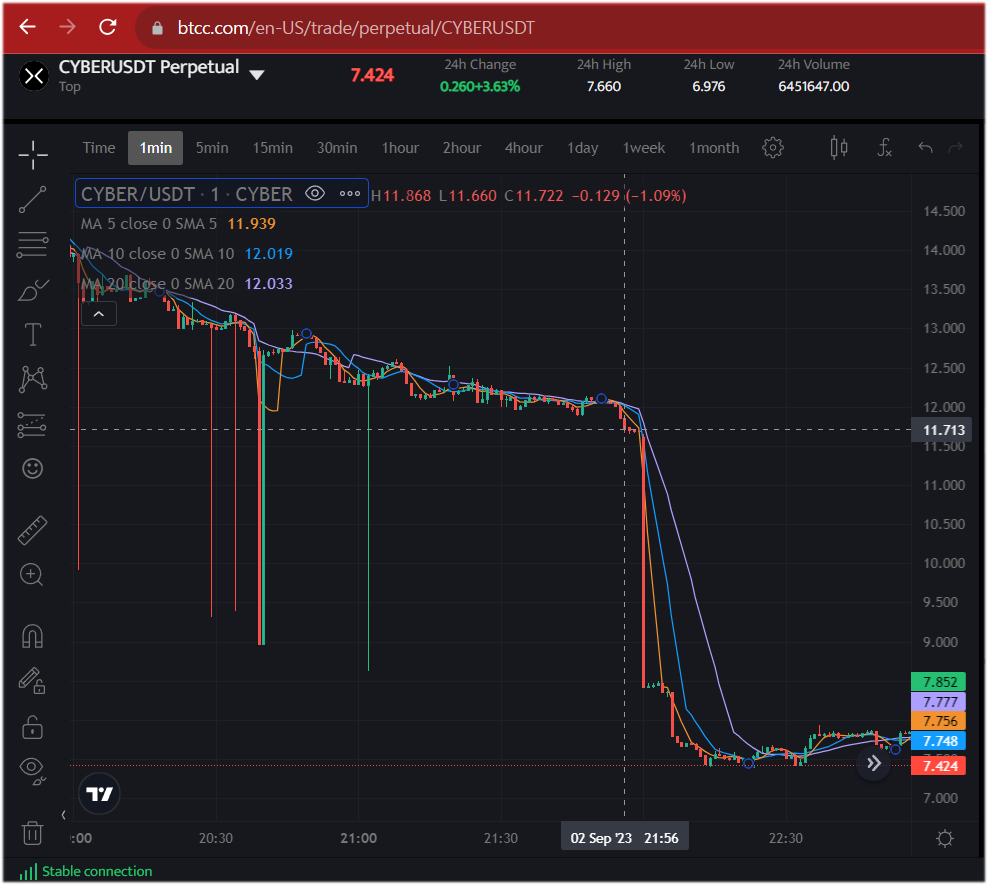Image resolution: width=988 pixels, height=885 pixels.
Task: Open chart settings gear icon
Action: (772, 148)
